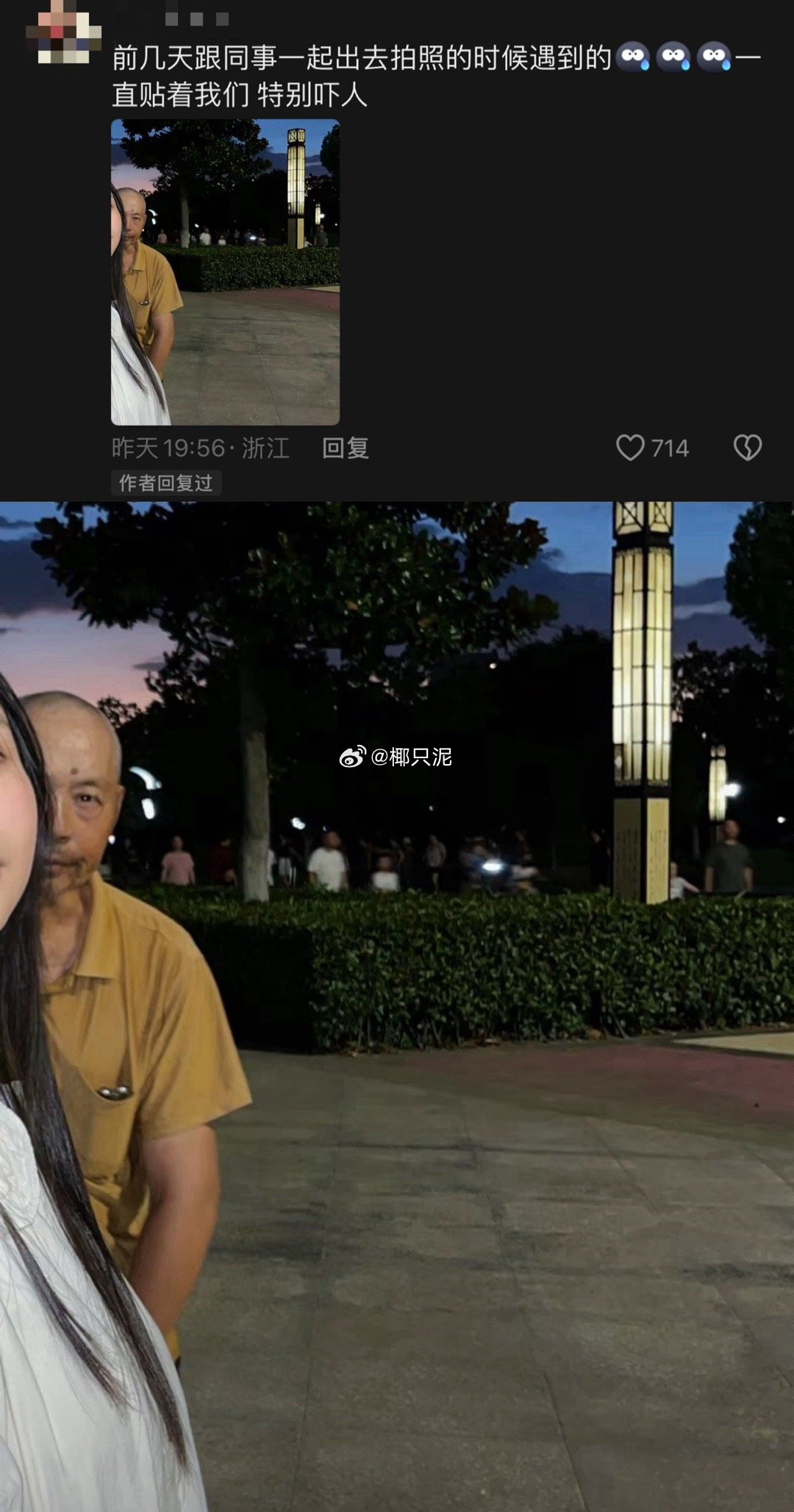The width and height of the screenshot is (794, 1512).
Task: Tap the first wide-eyed emoji in the comment
Action: pos(632,57)
